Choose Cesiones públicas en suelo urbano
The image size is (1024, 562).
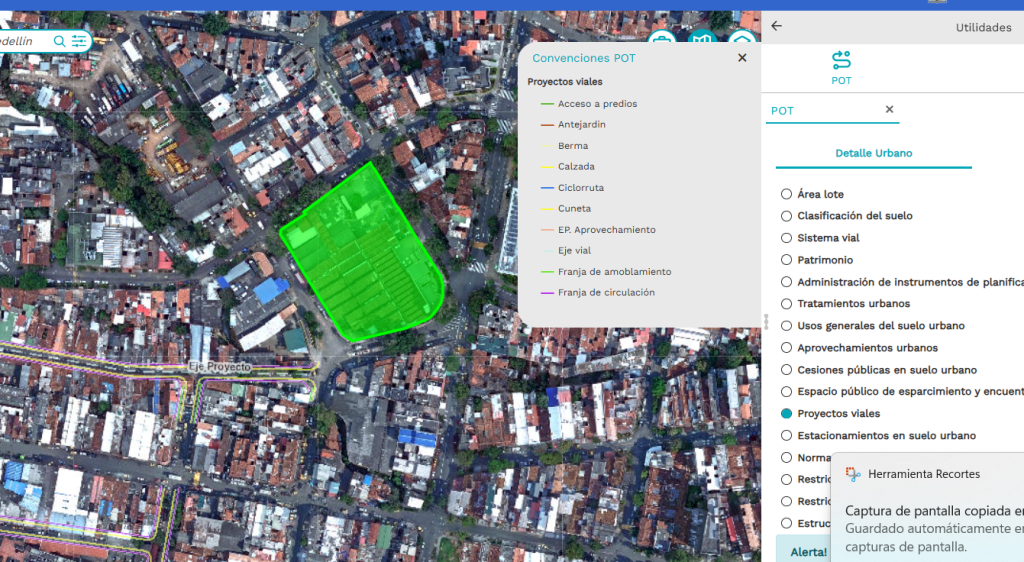(x=786, y=369)
